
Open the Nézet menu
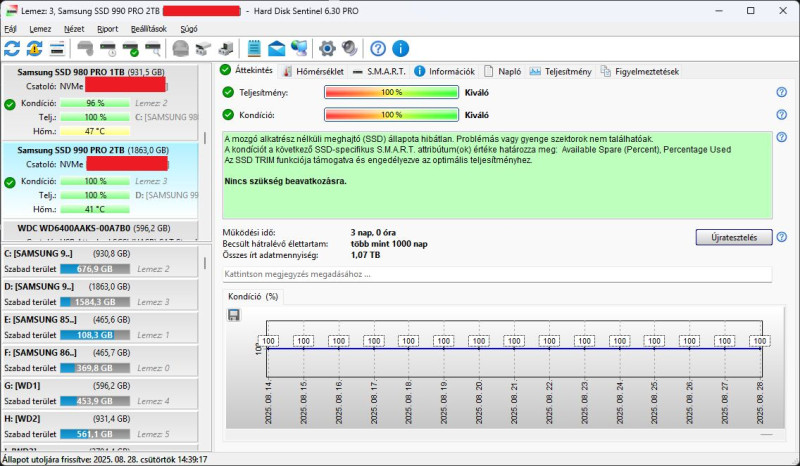click(x=74, y=29)
